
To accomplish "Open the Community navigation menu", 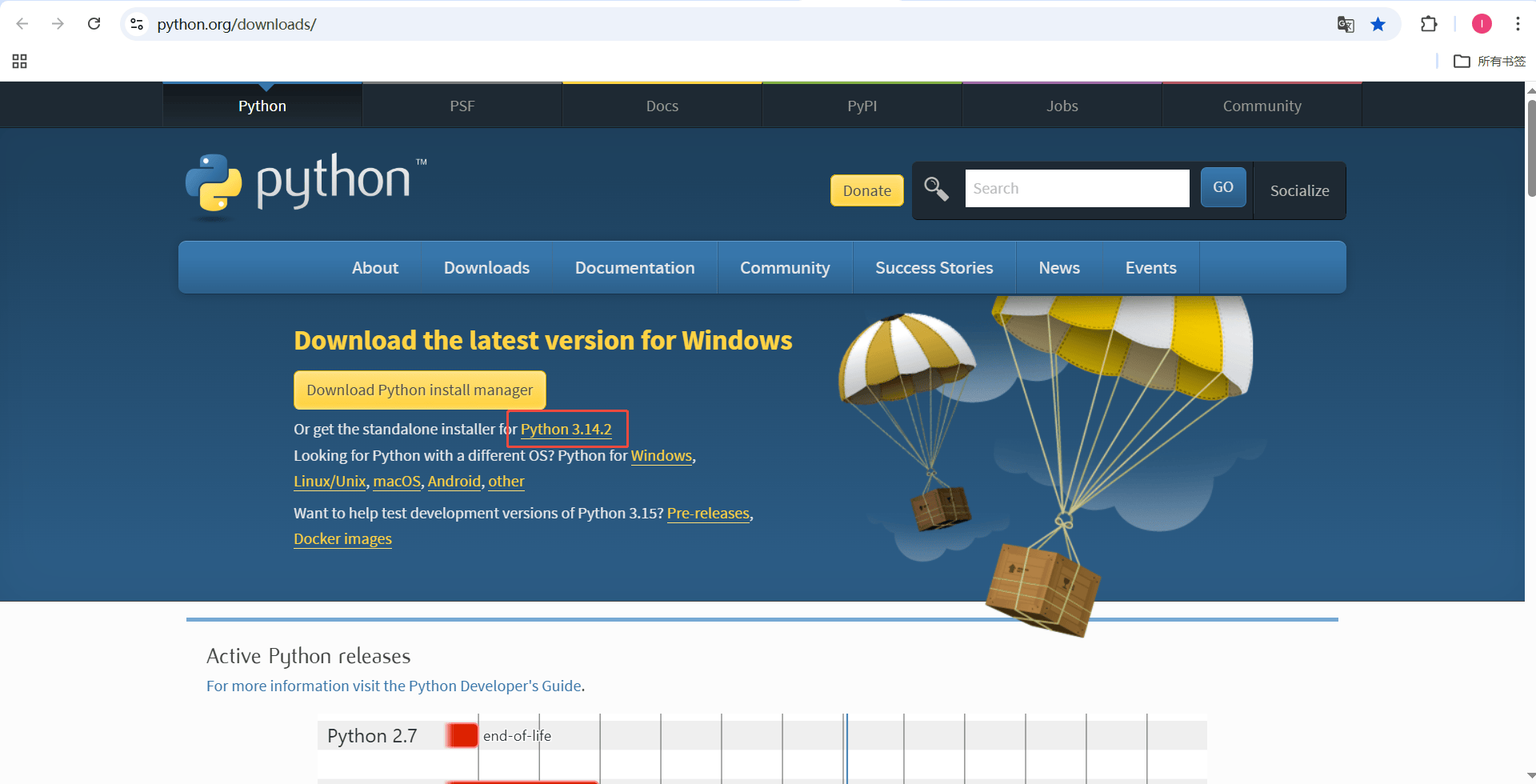I will pyautogui.click(x=785, y=268).
